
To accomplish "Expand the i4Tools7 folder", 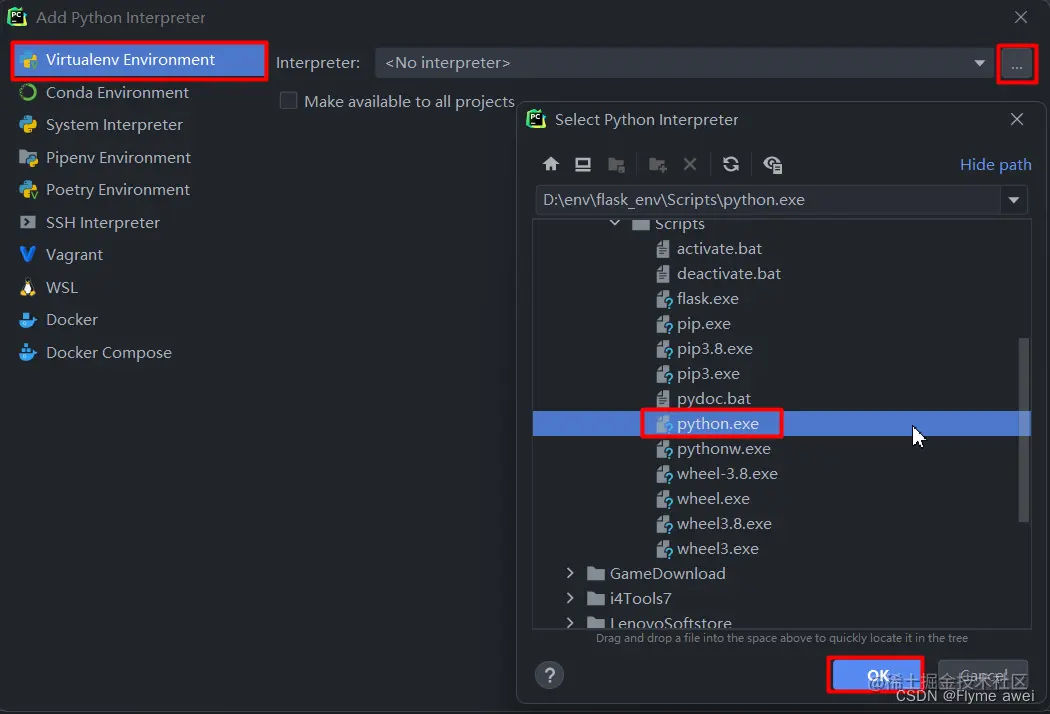I will tap(570, 598).
